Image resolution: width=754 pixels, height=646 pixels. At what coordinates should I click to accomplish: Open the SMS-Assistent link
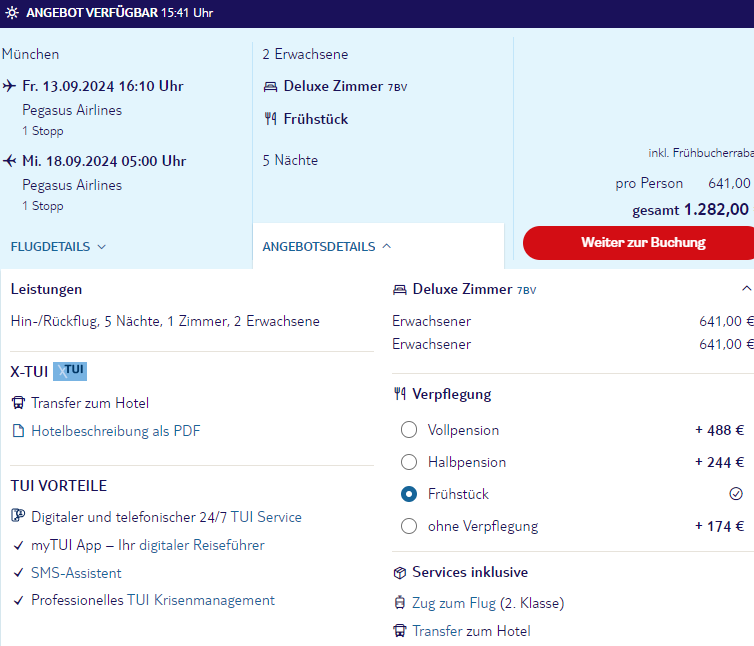coord(76,573)
